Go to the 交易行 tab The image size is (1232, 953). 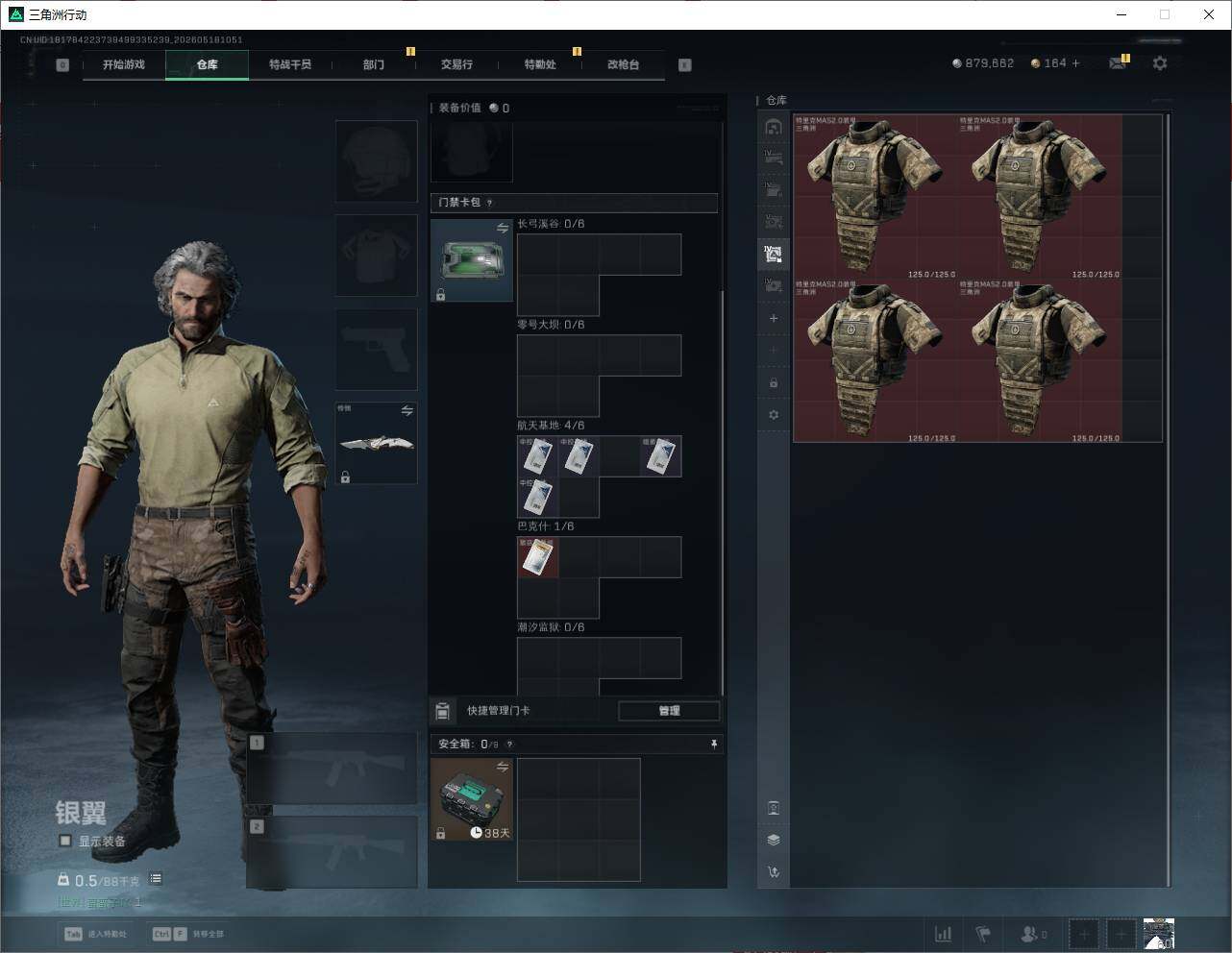(456, 64)
